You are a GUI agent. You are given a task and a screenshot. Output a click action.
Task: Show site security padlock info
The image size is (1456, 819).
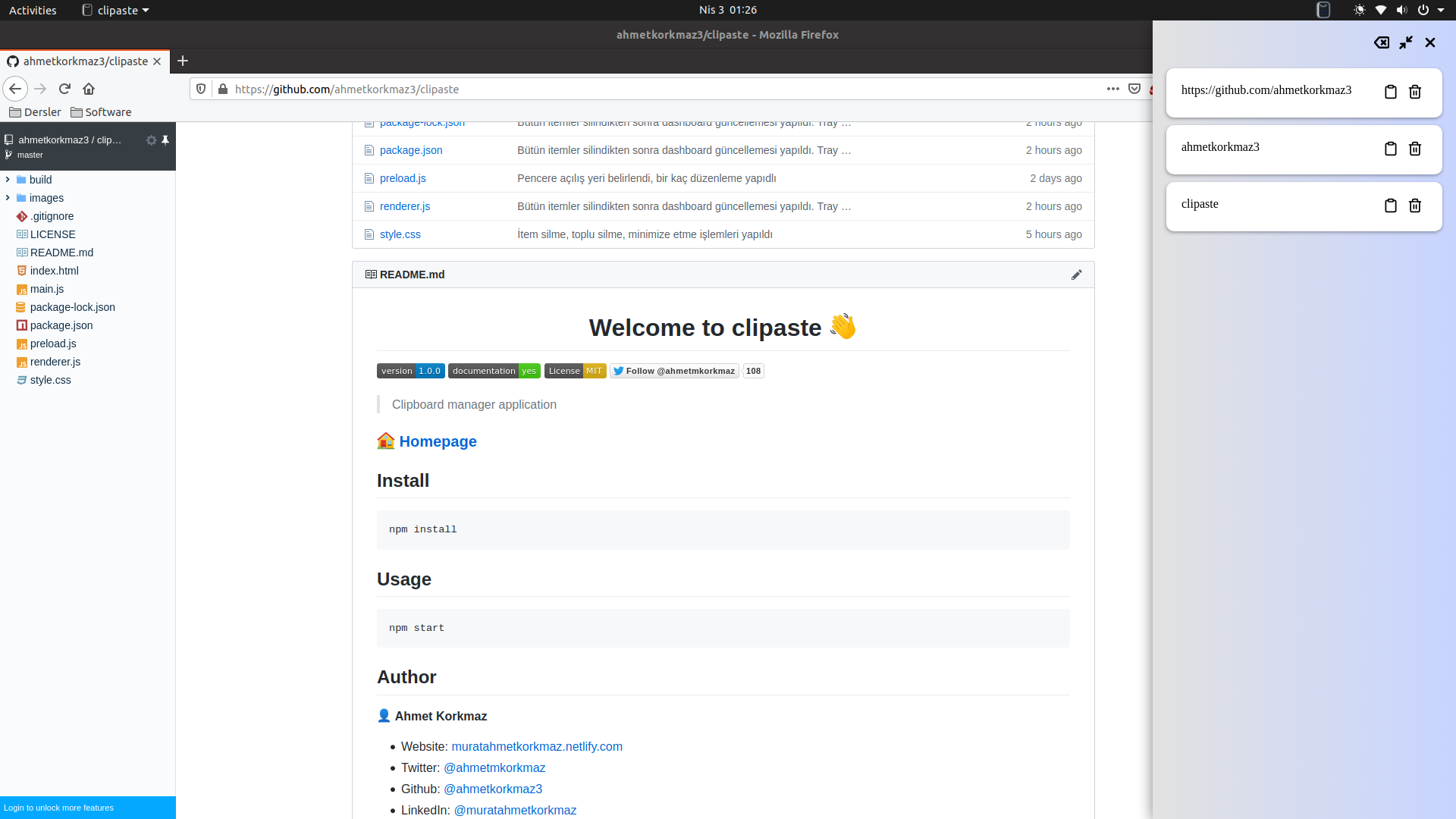[223, 89]
